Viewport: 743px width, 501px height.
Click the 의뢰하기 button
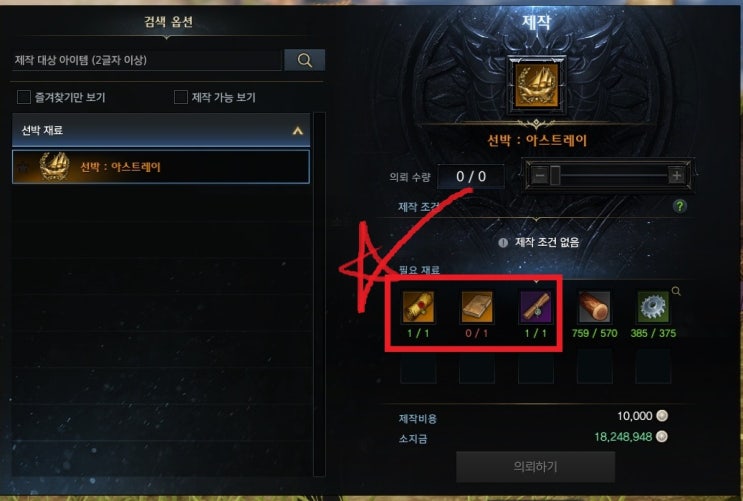point(535,467)
